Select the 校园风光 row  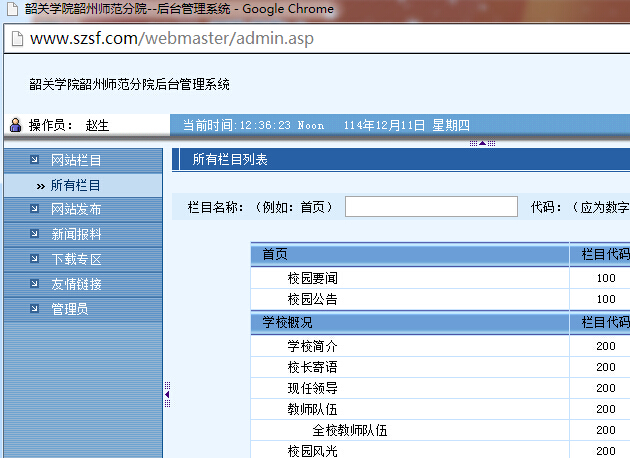tap(440, 450)
